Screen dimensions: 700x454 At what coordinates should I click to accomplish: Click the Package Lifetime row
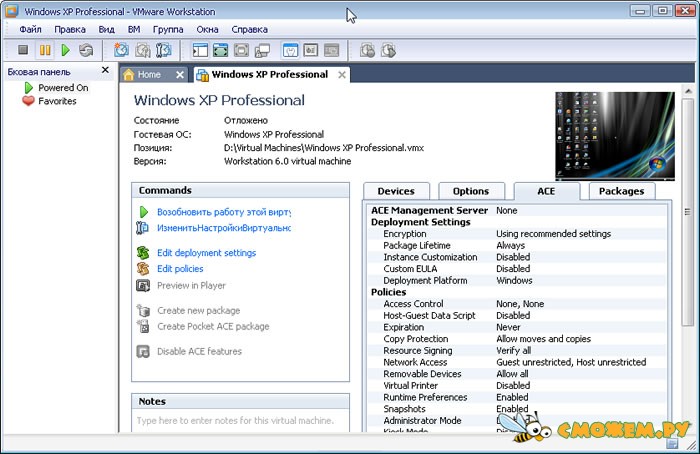[517, 246]
